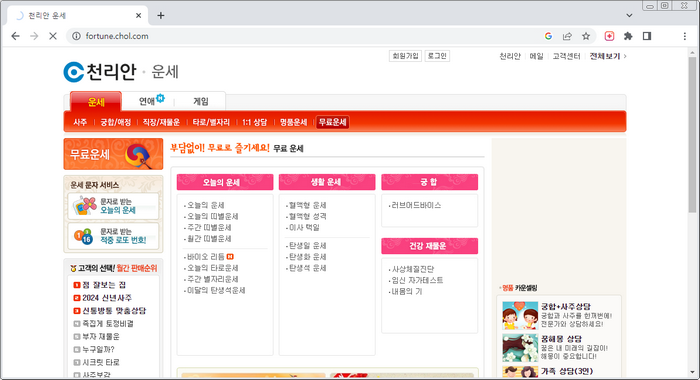The width and height of the screenshot is (700, 380).
Task: Open a new tab with the plus button
Action: (x=161, y=16)
